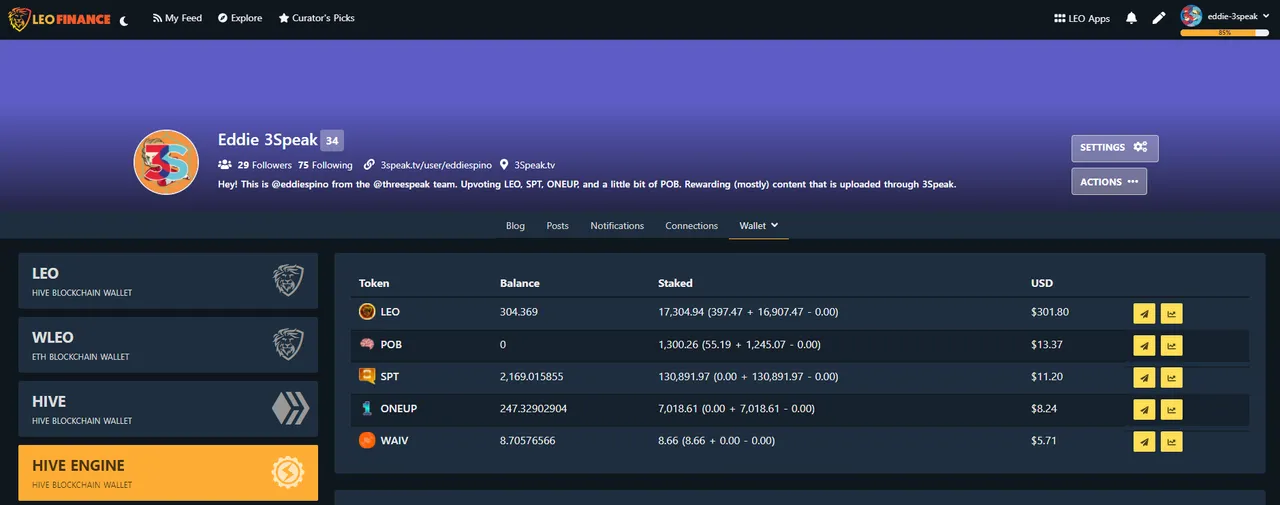
Task: Open Curator's Picks
Action: tap(316, 18)
